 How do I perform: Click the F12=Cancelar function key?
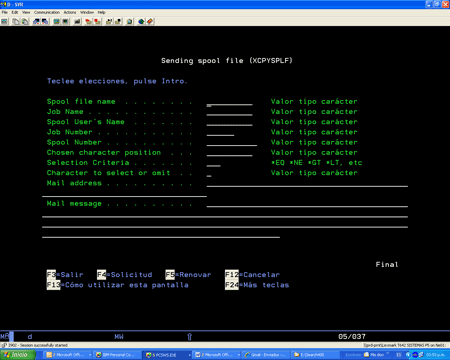coord(252,275)
